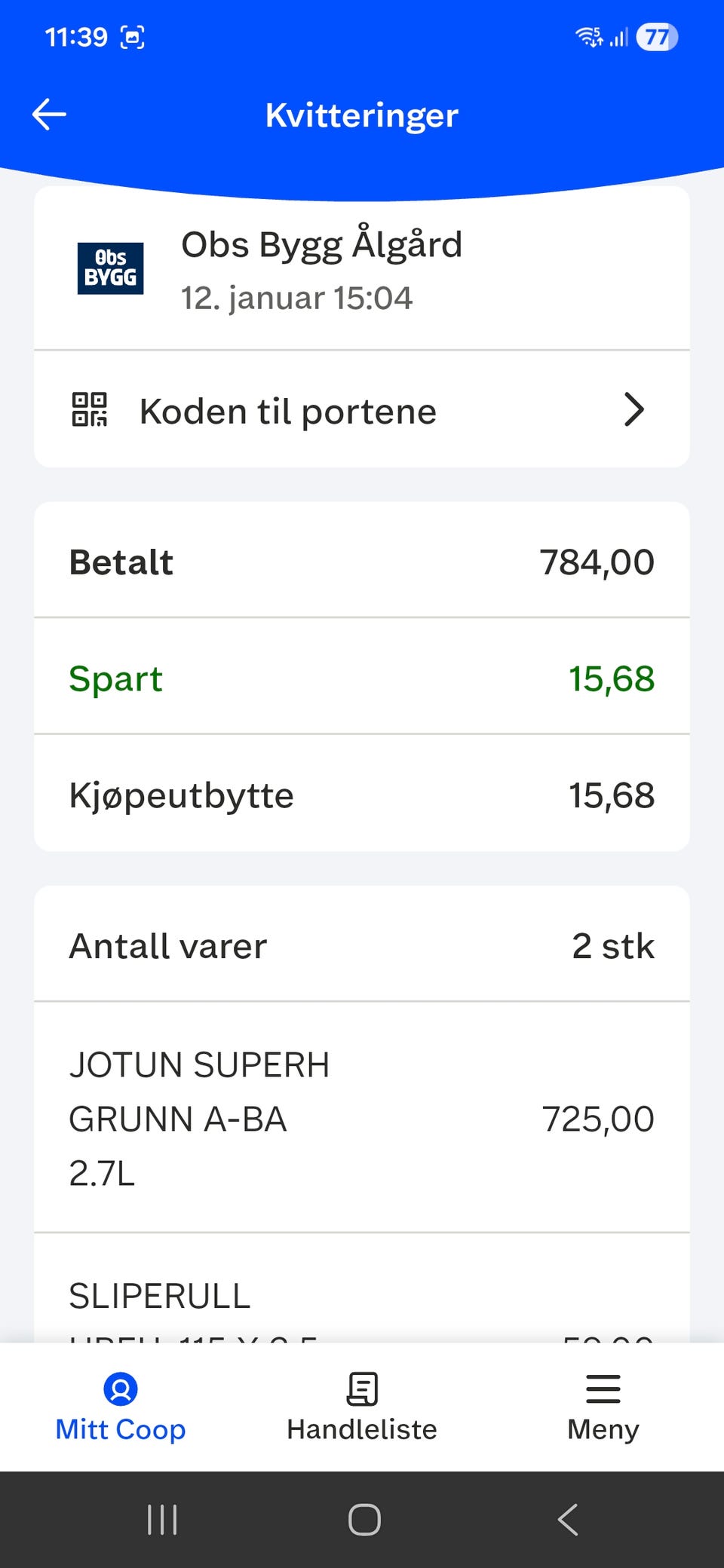The width and height of the screenshot is (724, 1568).
Task: Open the Handleliste list icon
Action: point(362,1389)
